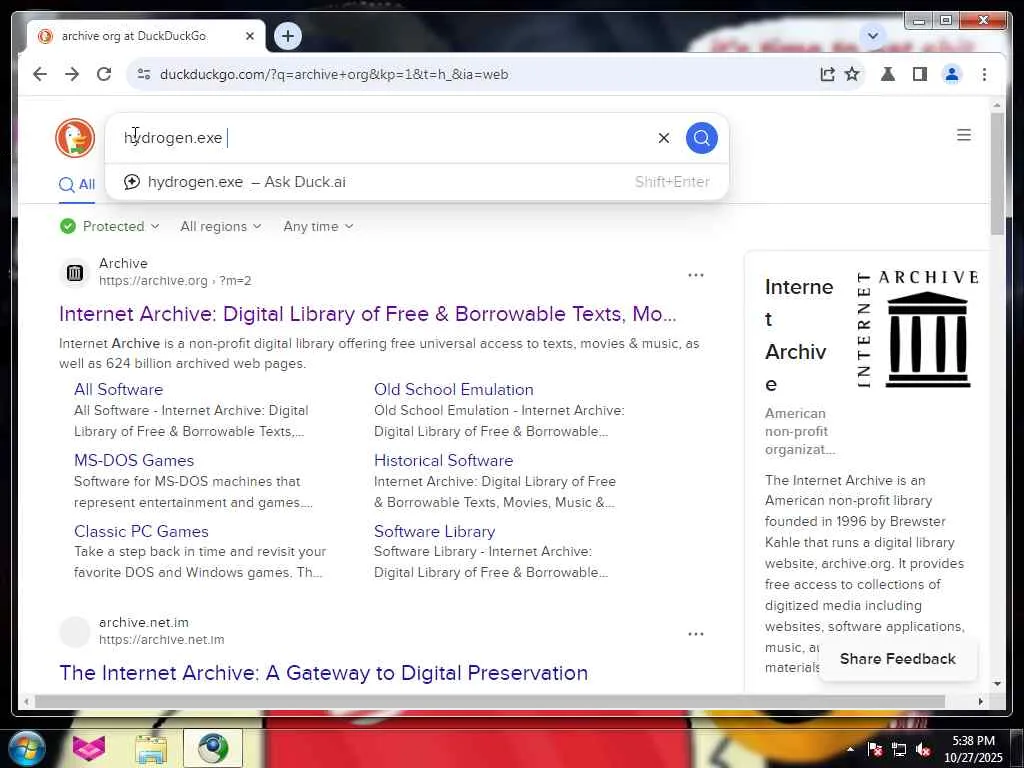Click the scroll down arrow
This screenshot has width=1024, height=768.
[997, 684]
